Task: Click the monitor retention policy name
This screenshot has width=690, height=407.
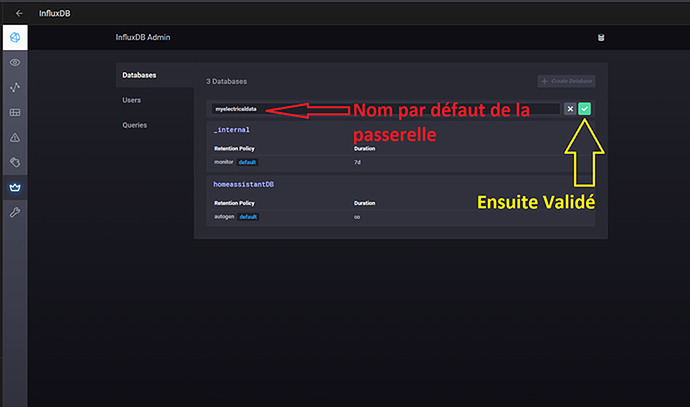Action: 224,162
